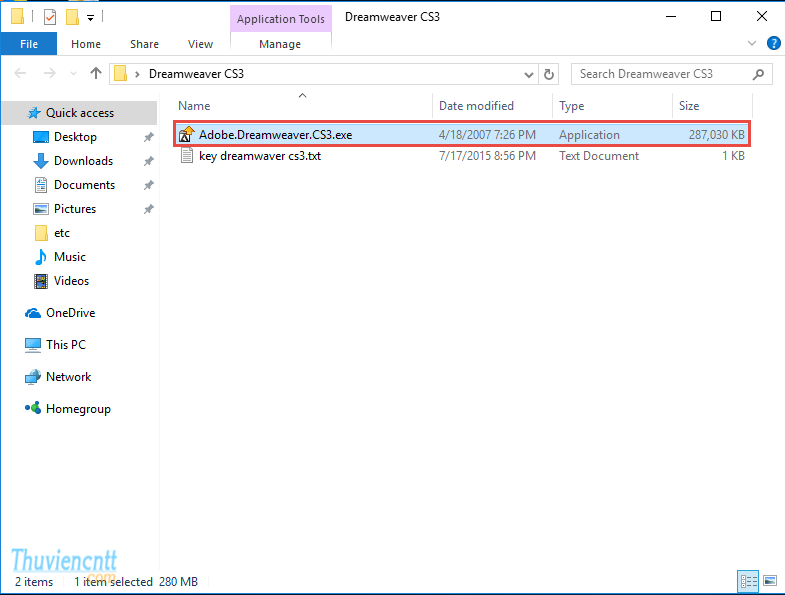Click the New folder icon in quick access toolbar
Screen dimensions: 785x595
tap(73, 17)
